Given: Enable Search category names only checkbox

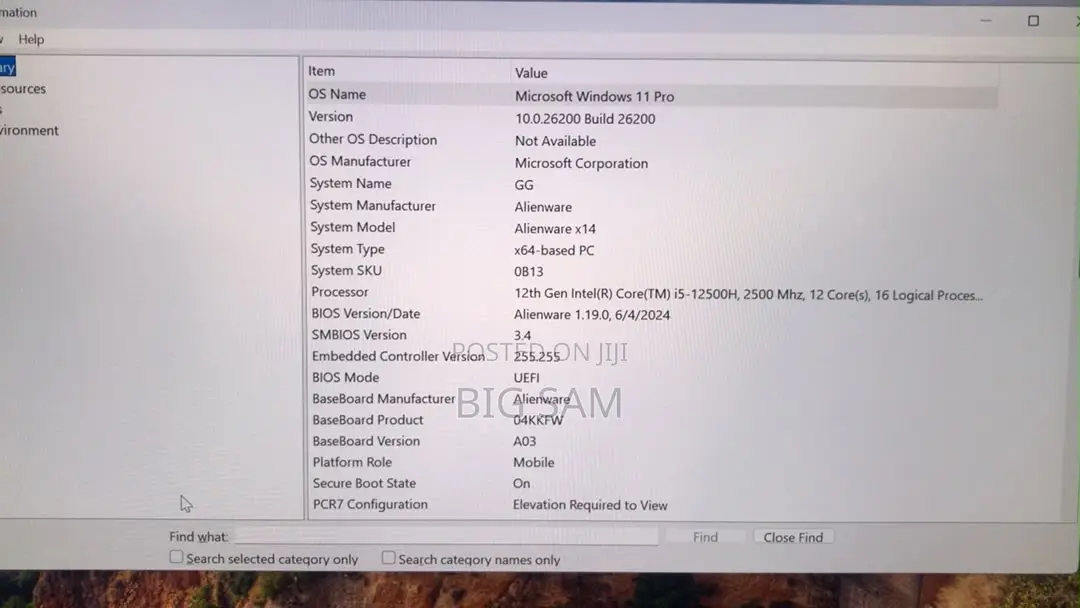Looking at the screenshot, I should pyautogui.click(x=388, y=558).
